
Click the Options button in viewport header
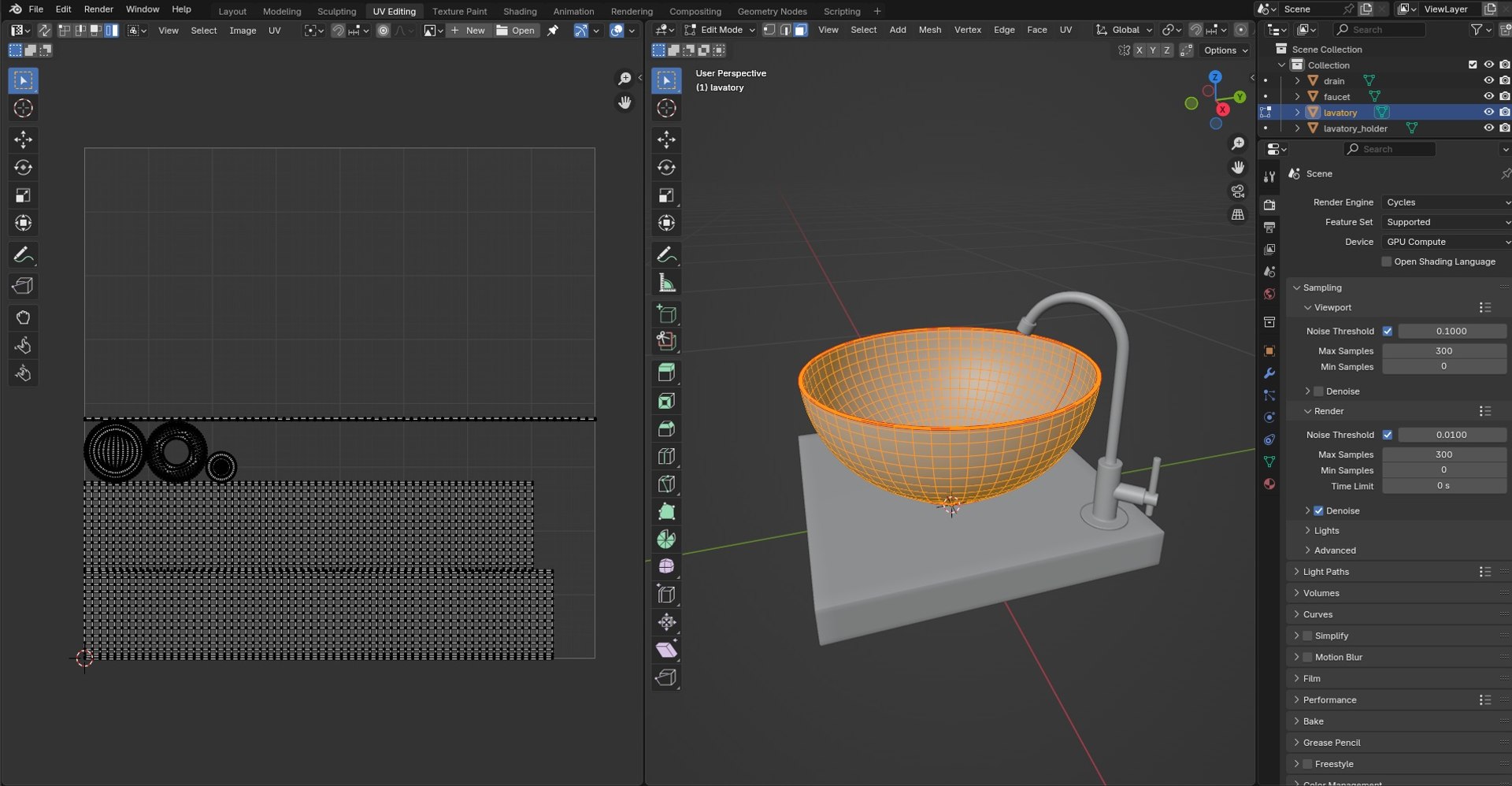(1225, 50)
